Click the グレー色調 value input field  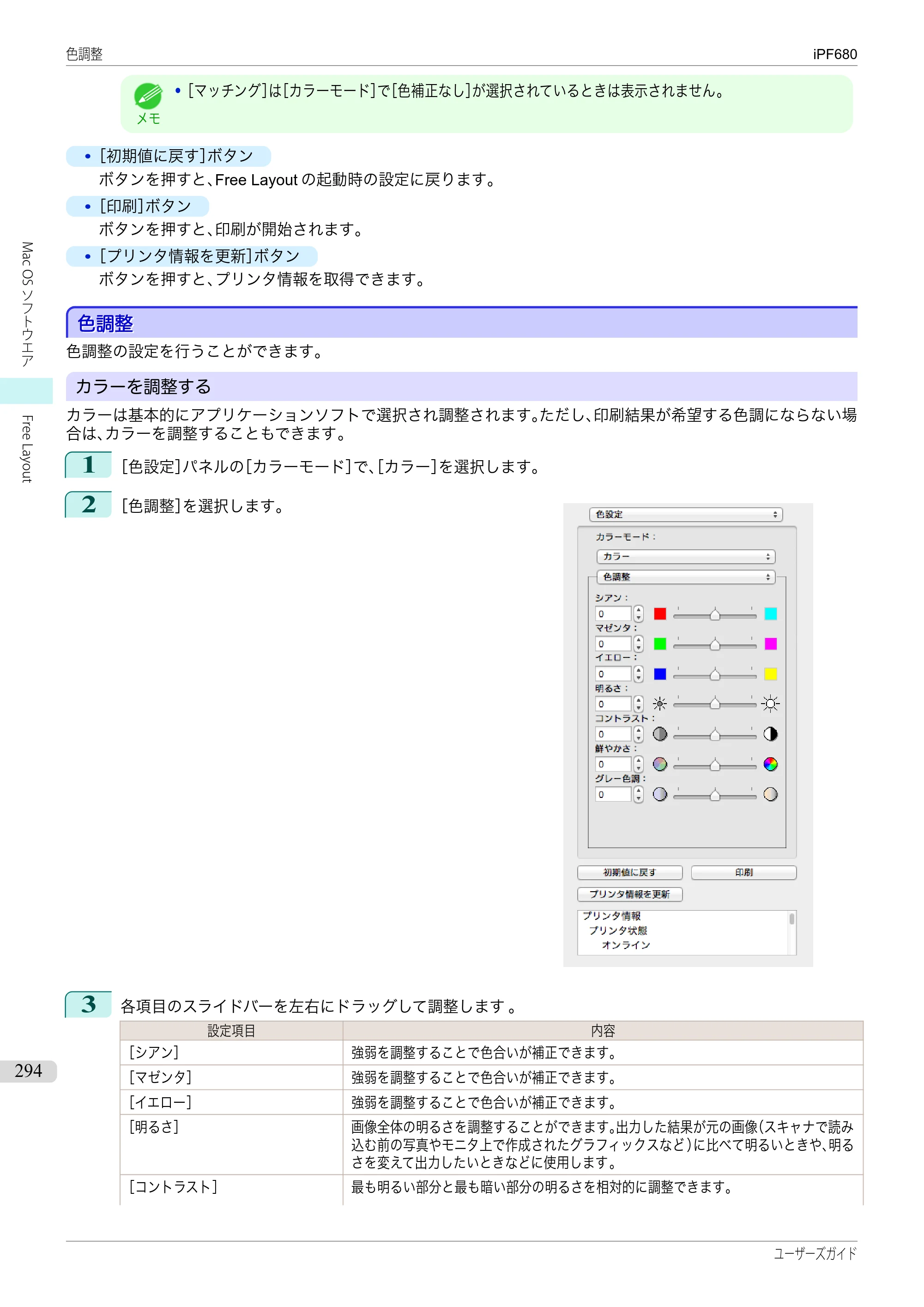pos(613,795)
